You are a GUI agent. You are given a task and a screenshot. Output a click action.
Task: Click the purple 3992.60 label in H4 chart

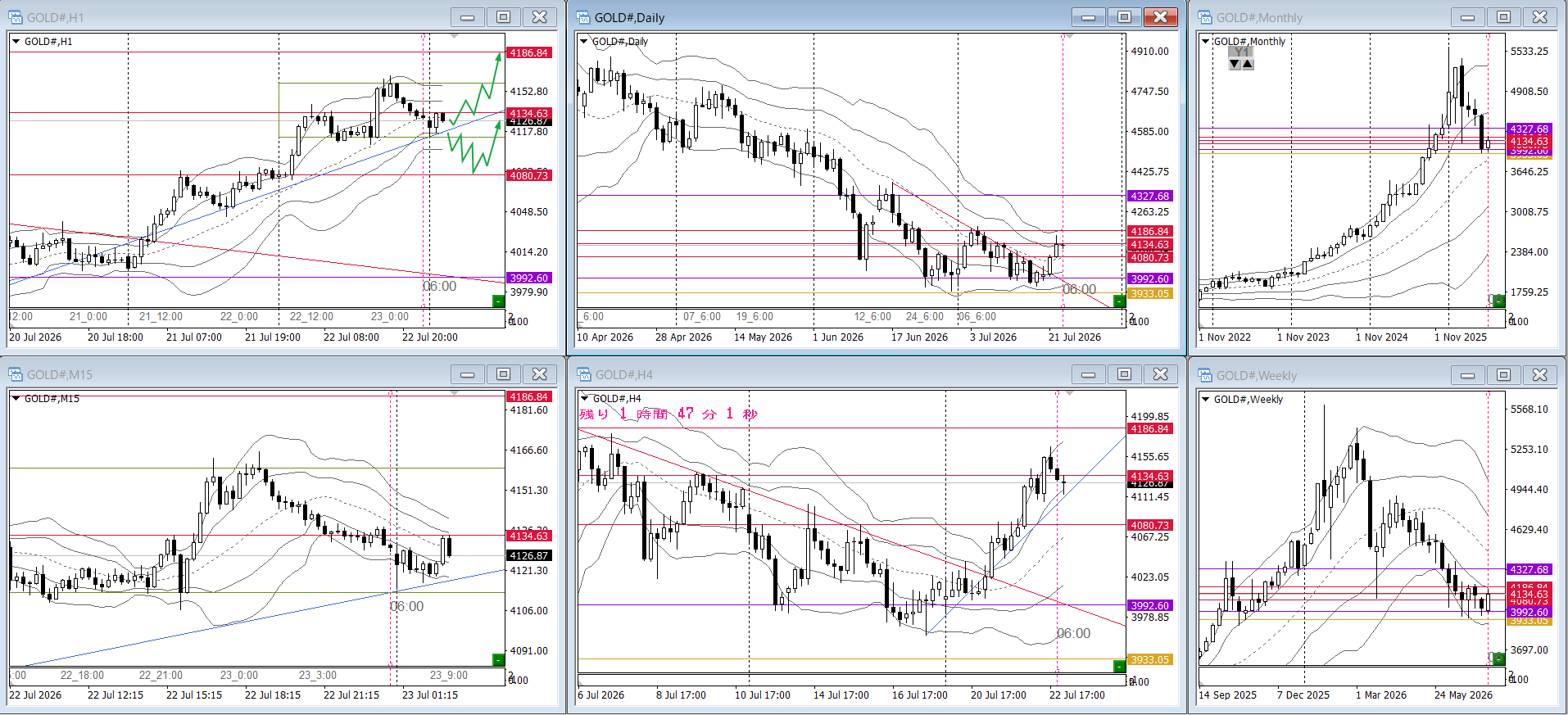coord(1150,605)
